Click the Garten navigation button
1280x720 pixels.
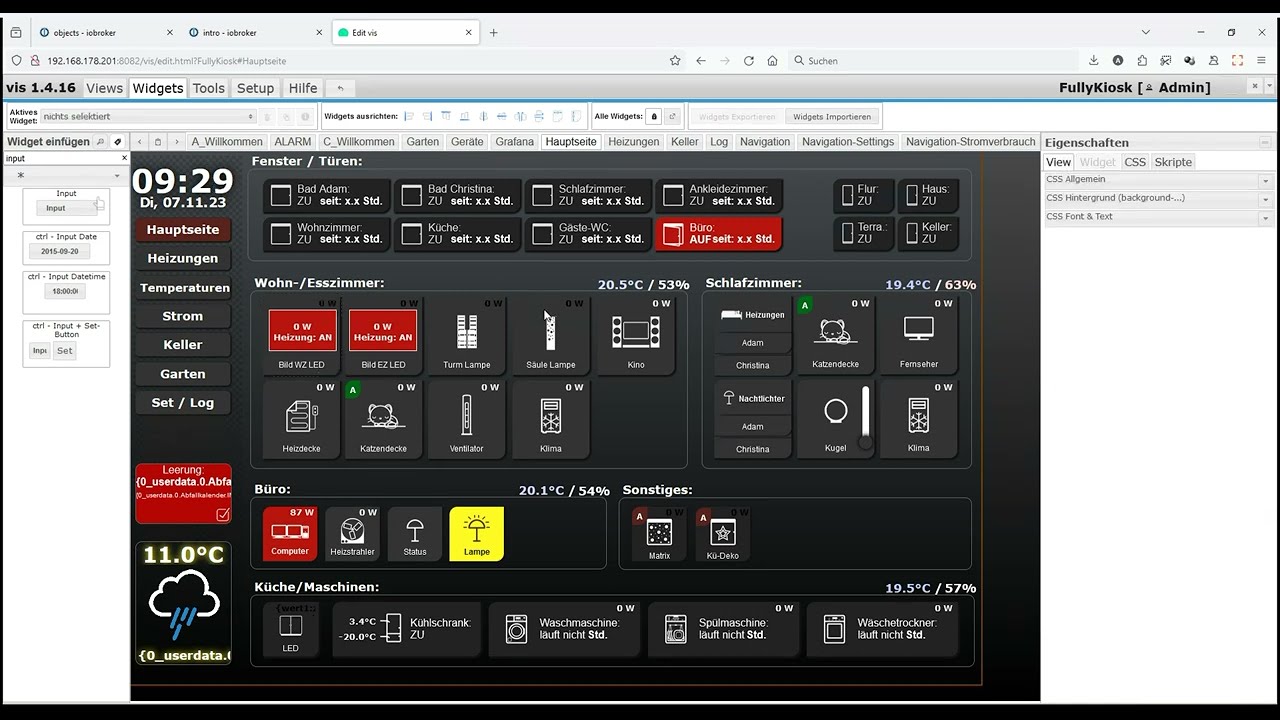(183, 374)
